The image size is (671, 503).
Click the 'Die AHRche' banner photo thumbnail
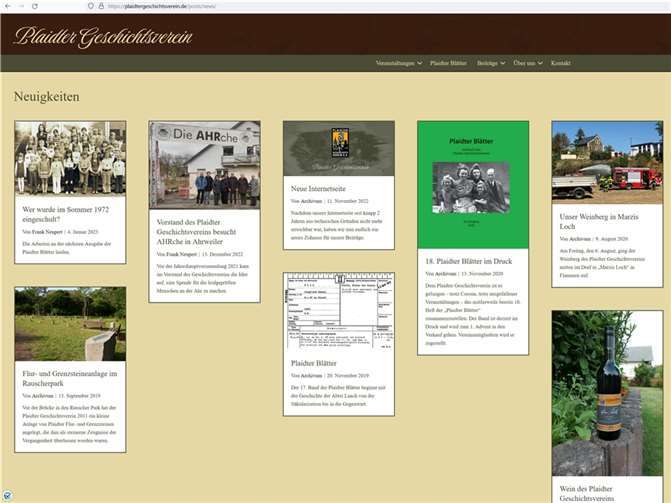[205, 165]
